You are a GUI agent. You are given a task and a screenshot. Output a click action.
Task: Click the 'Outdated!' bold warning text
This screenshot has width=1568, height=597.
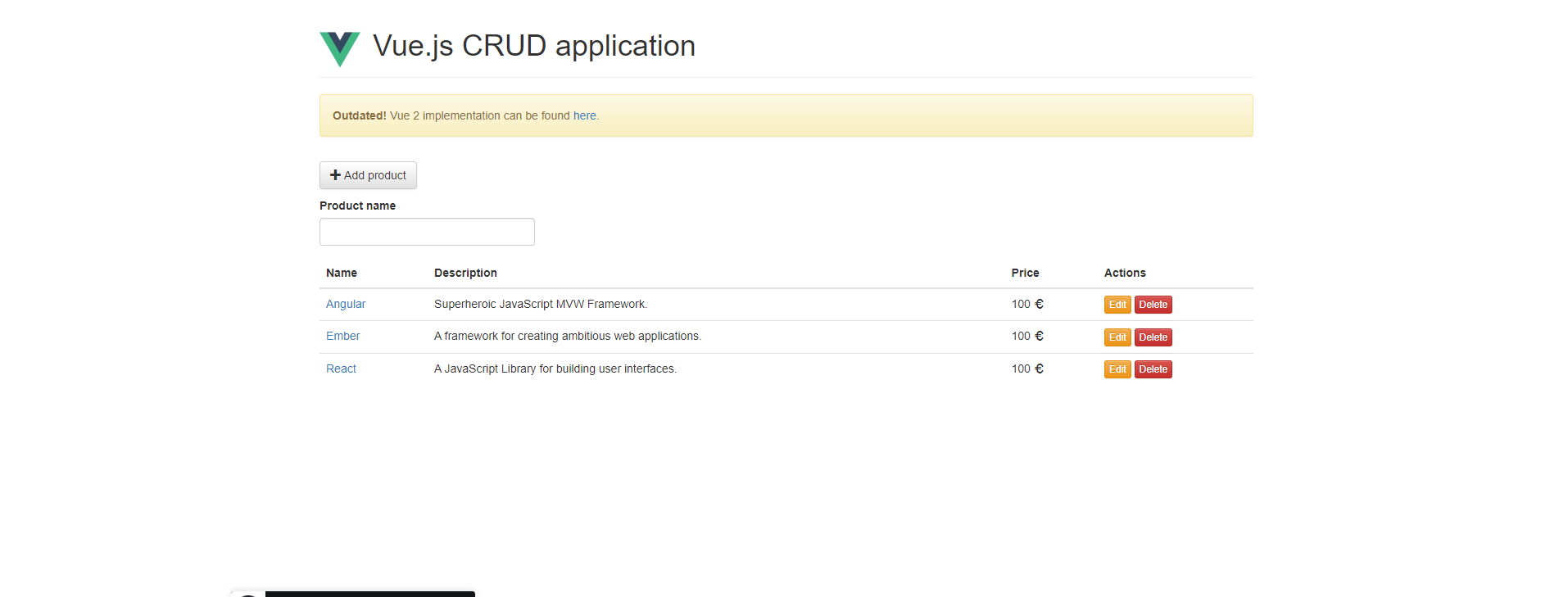(x=359, y=115)
